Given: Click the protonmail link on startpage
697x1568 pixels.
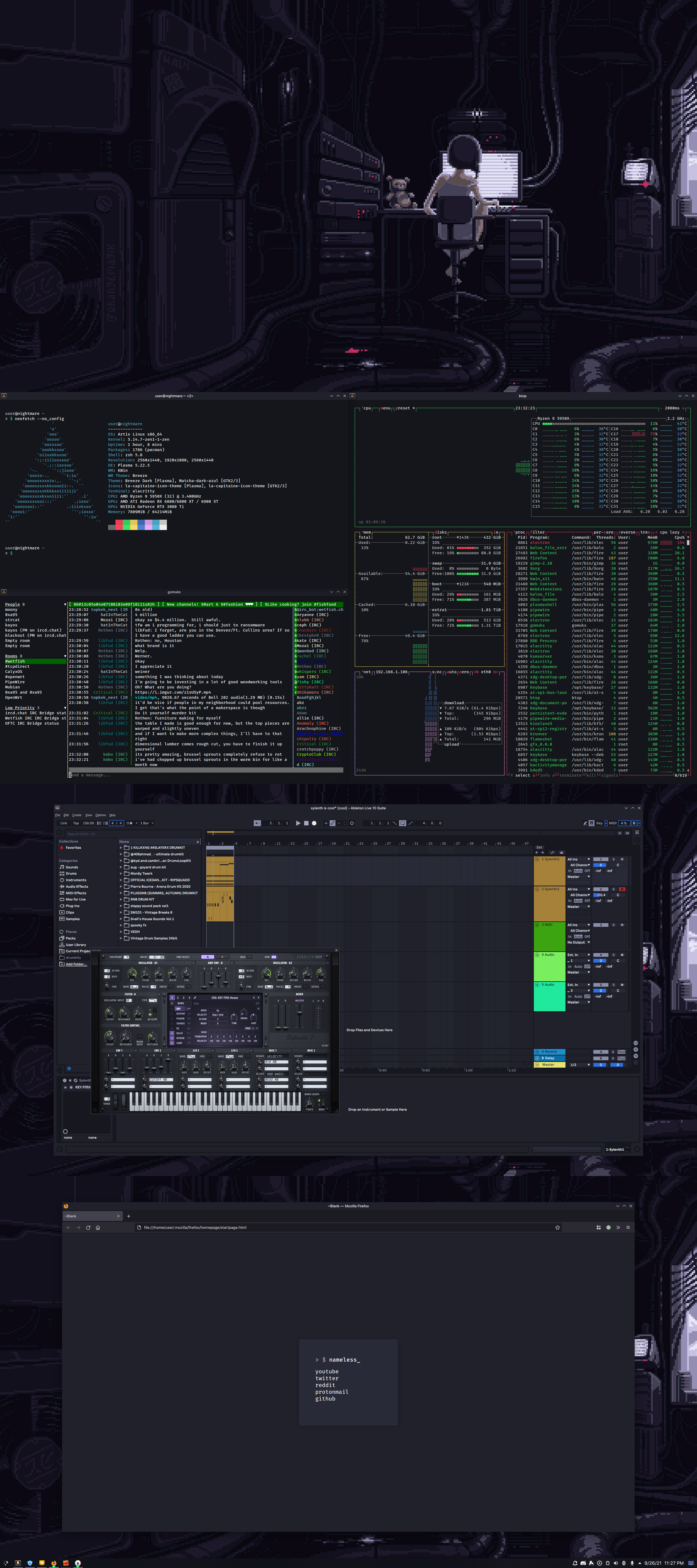Looking at the screenshot, I should coord(332,1392).
